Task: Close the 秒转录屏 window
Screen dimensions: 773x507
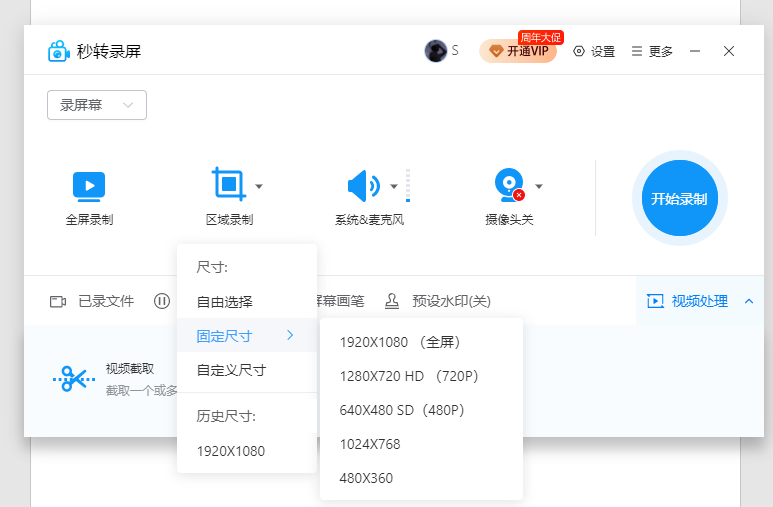Action: (729, 51)
